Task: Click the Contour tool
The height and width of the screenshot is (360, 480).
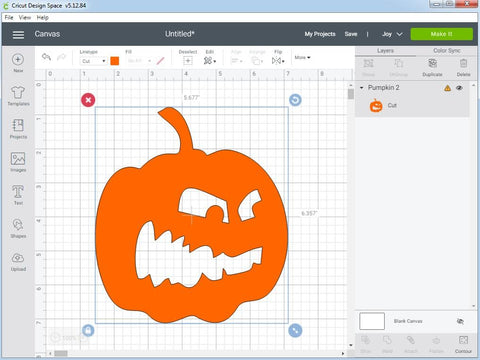Action: (463, 344)
